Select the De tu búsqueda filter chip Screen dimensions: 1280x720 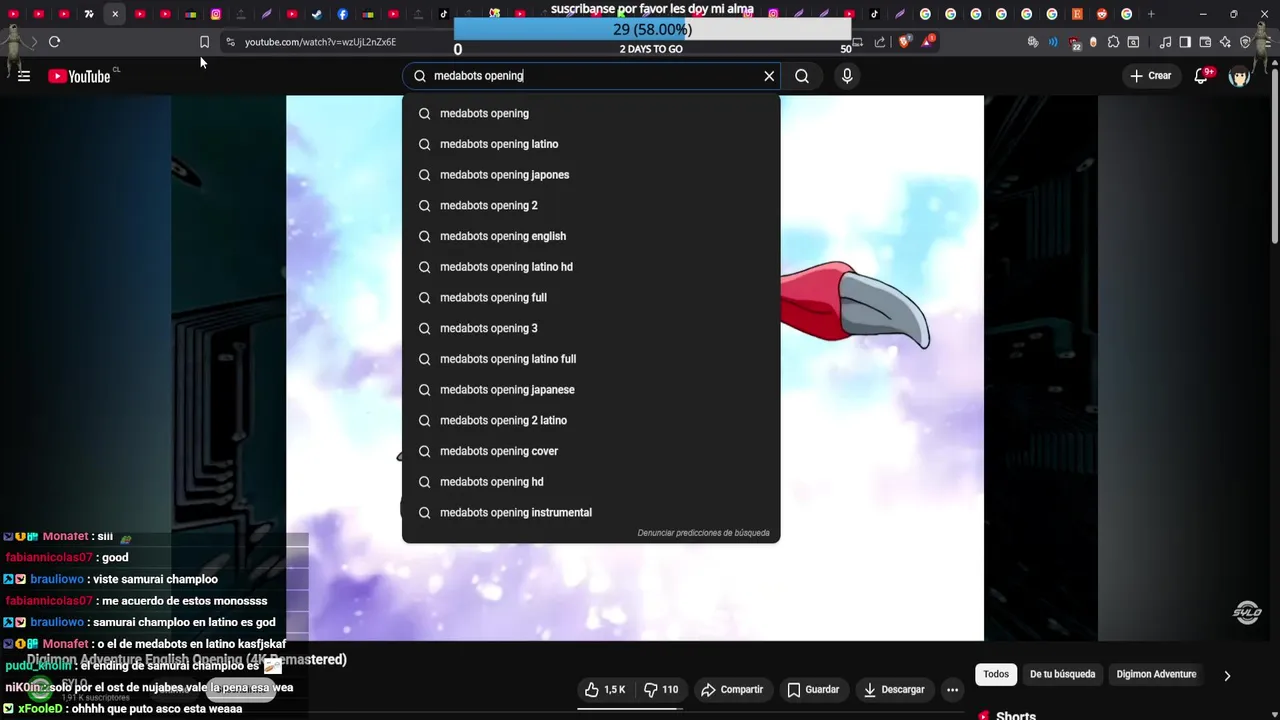(x=1062, y=674)
